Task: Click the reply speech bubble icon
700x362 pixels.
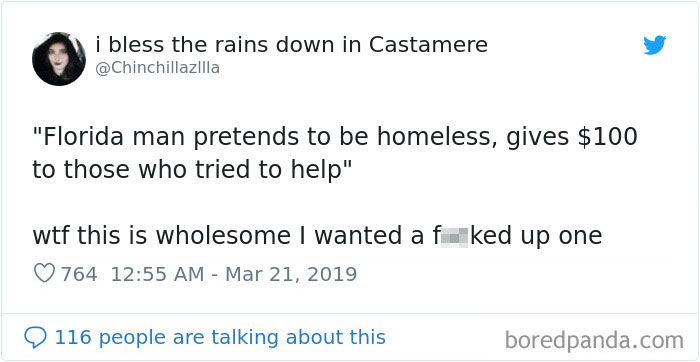Action: tap(35, 338)
